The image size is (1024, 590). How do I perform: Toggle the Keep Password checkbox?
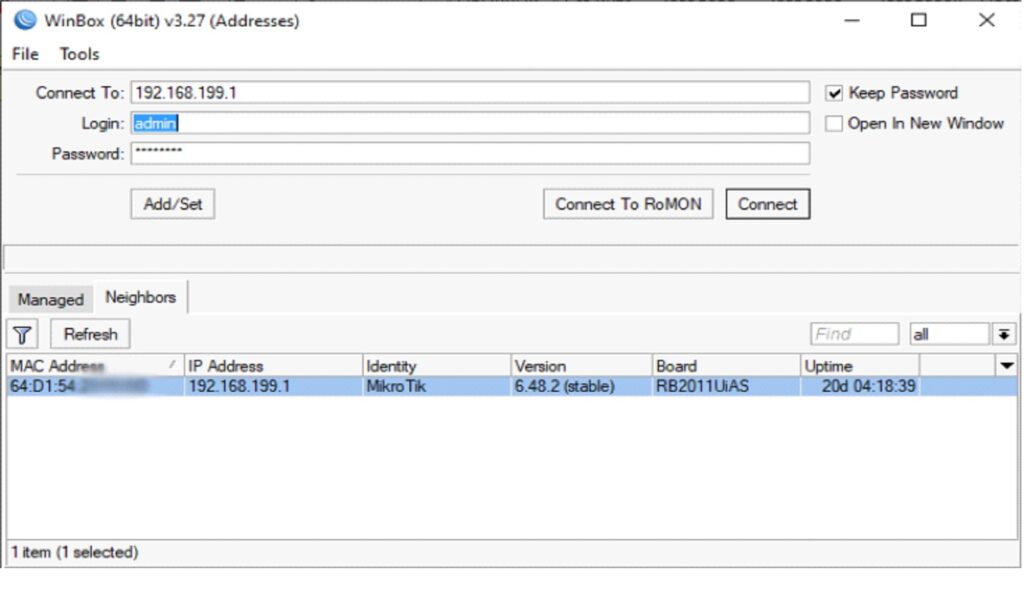[834, 93]
